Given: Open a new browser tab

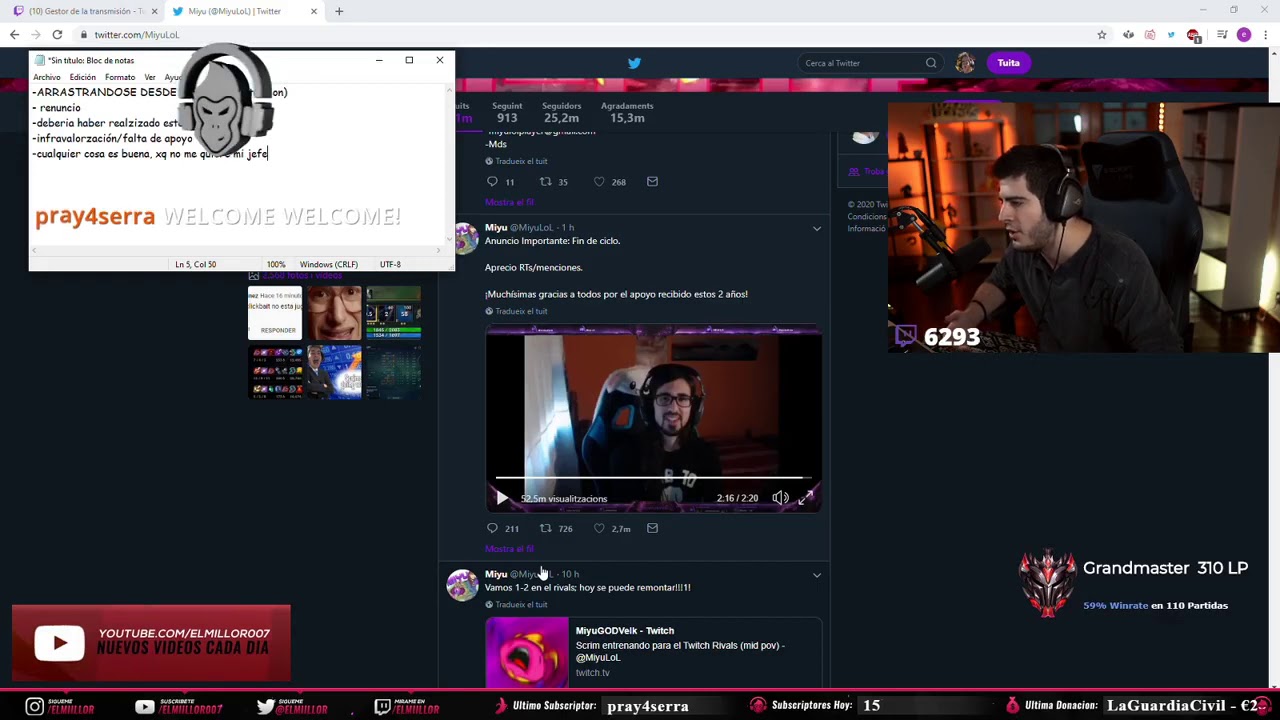Looking at the screenshot, I should point(339,11).
